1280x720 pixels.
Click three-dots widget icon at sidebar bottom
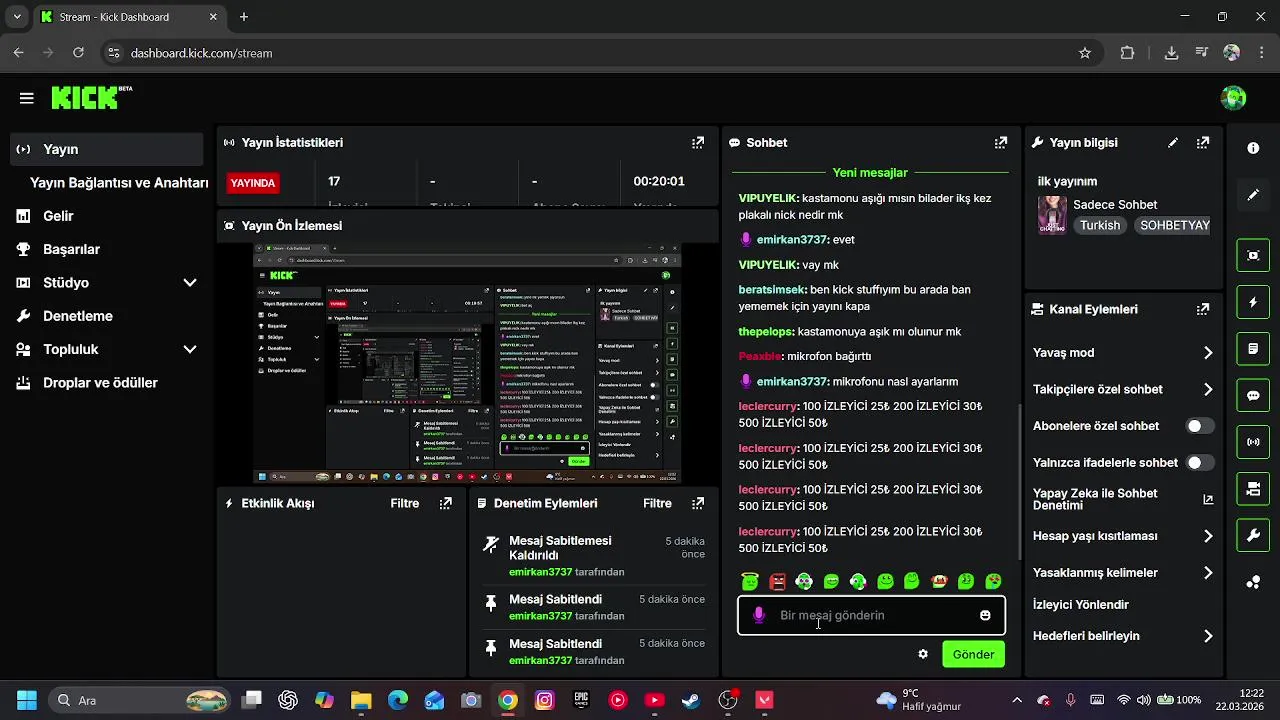pos(1253,583)
